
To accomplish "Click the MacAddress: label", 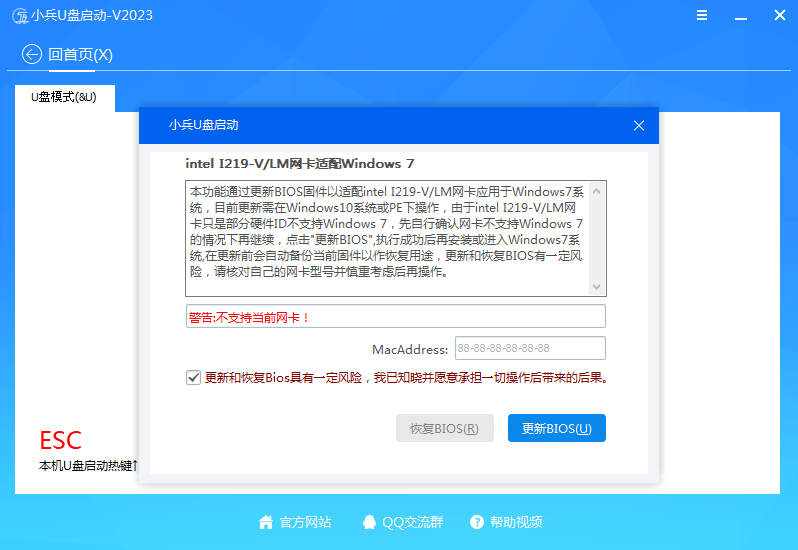I will tap(410, 350).
